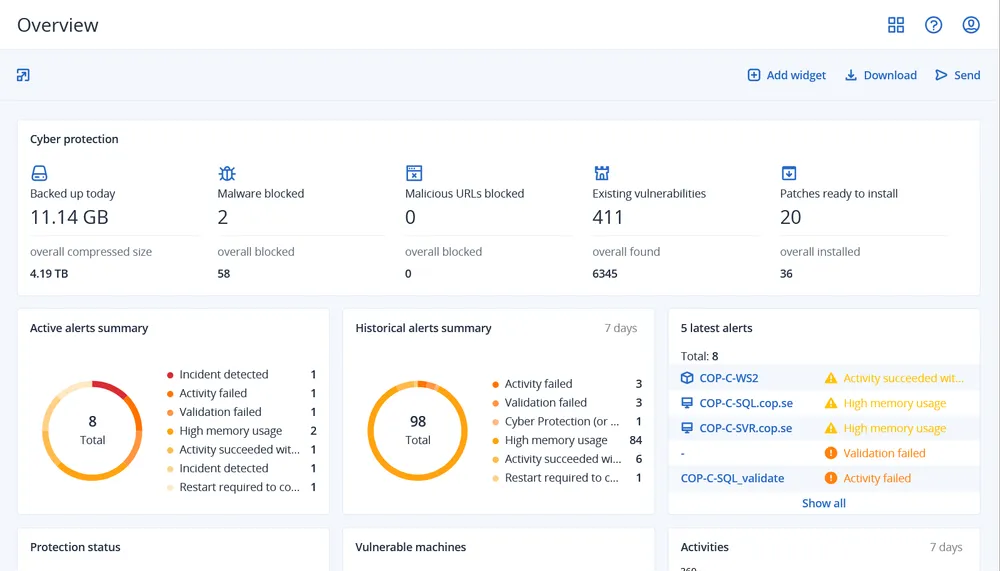Click Activity failed legend dot in Active alerts

170,393
